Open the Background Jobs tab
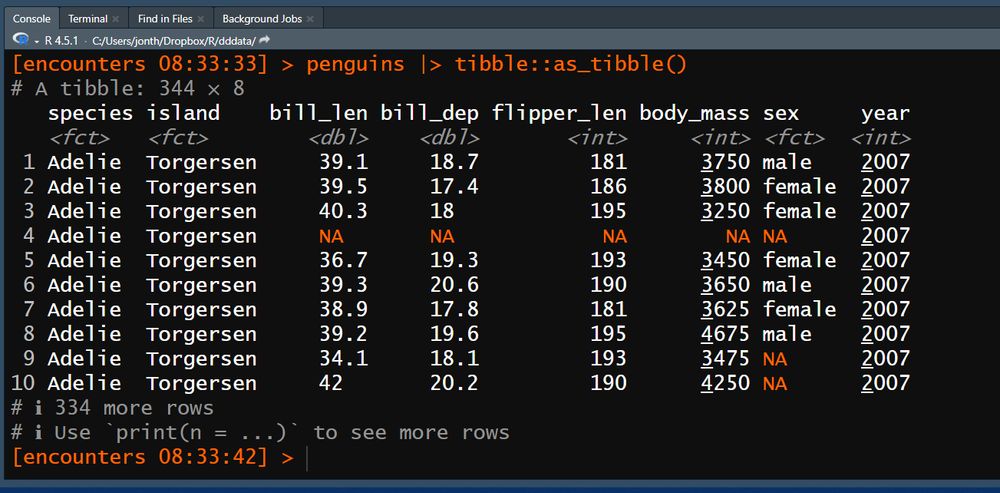1000x493 pixels. 262,18
